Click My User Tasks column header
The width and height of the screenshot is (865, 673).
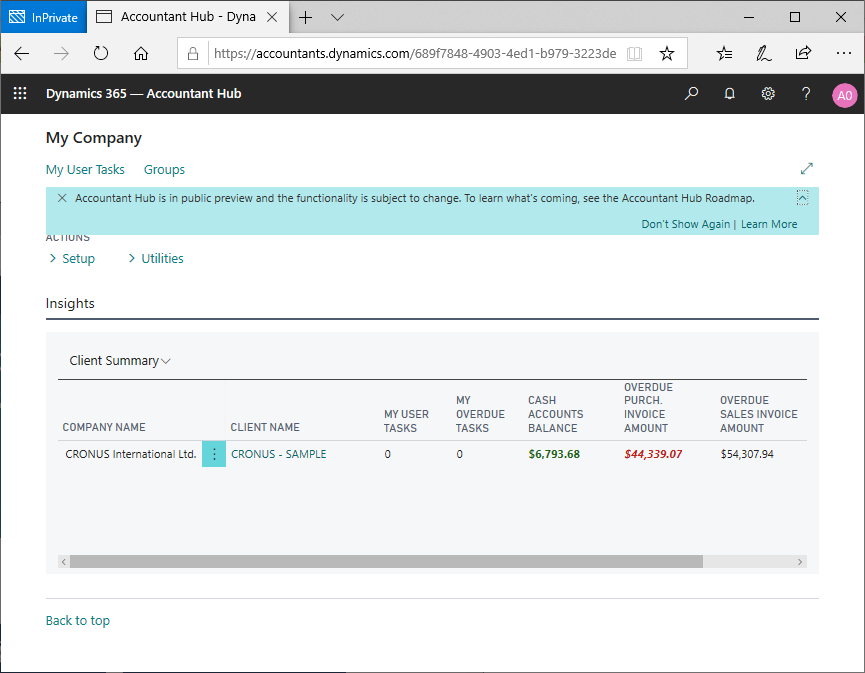406,421
